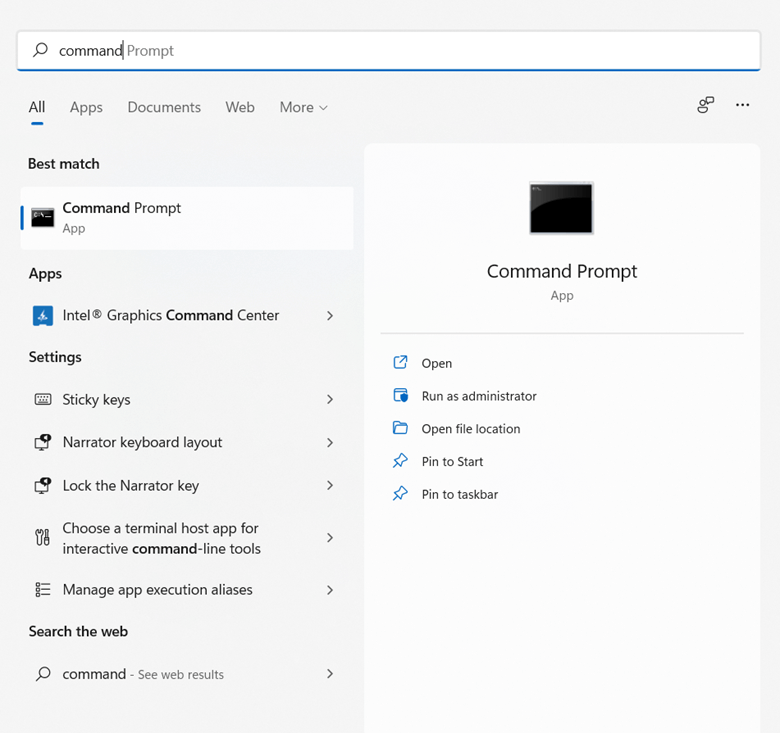Switch to the Apps filter tab

(86, 107)
